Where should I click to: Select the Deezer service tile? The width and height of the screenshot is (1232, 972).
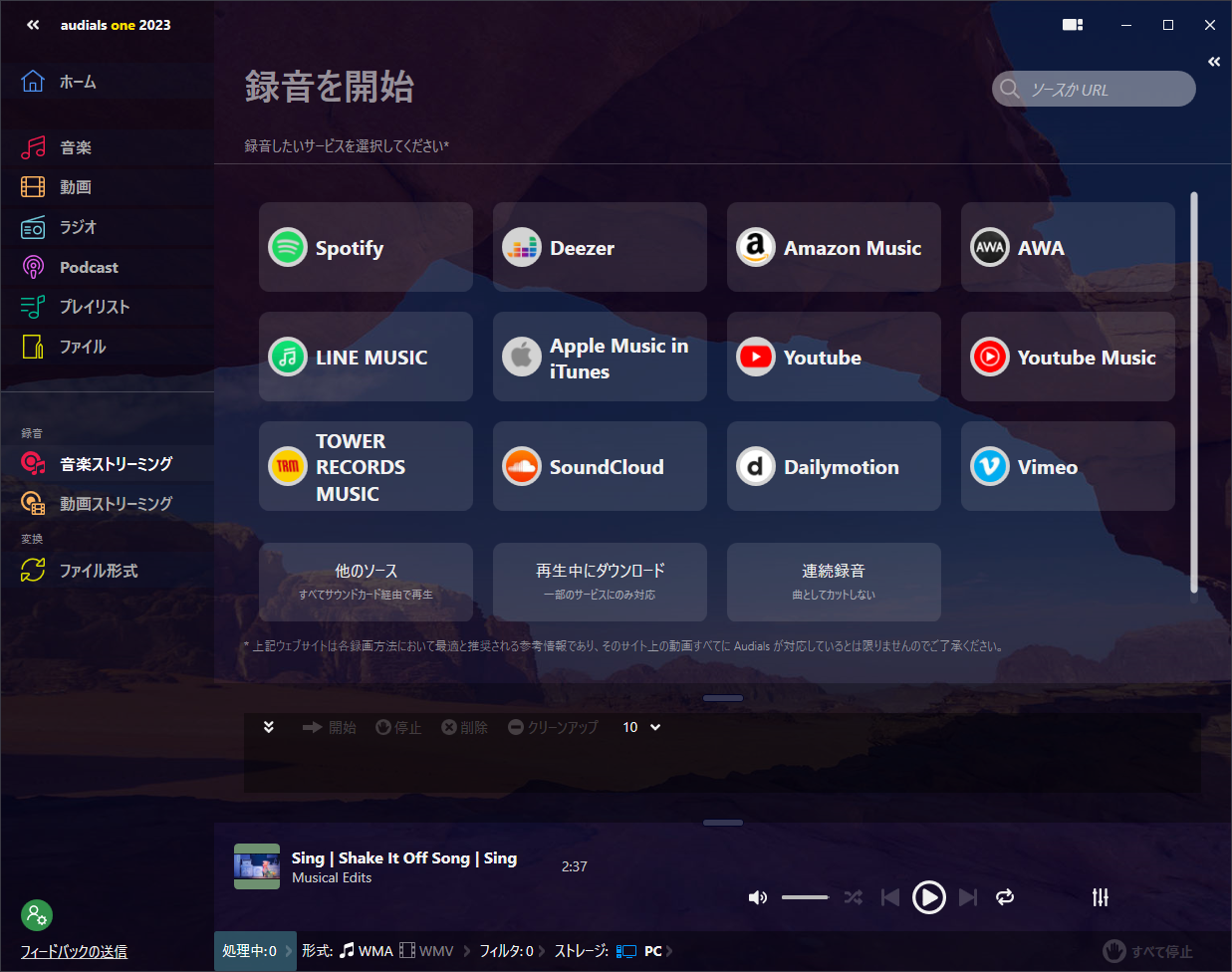pos(600,247)
